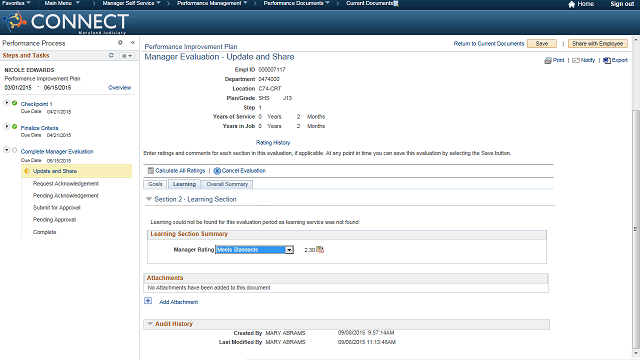
Task: Click the scrollbar down arrow
Action: (x=636, y=353)
